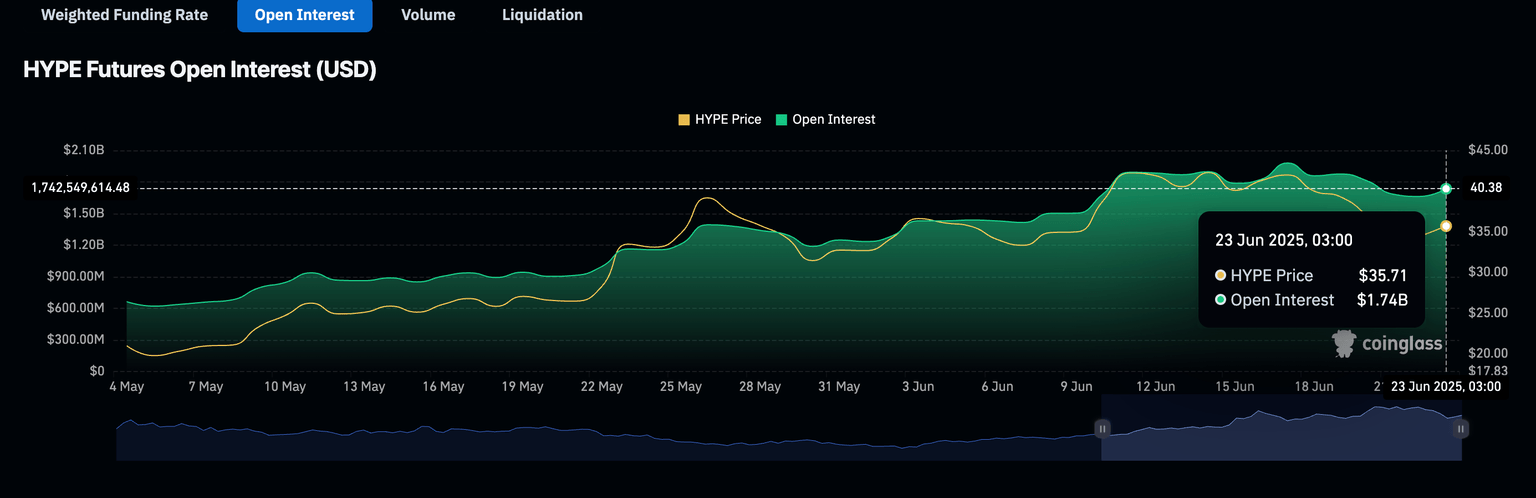The height and width of the screenshot is (498, 1536).
Task: Click the 40.38 right axis crosshair label
Action: pos(1487,188)
